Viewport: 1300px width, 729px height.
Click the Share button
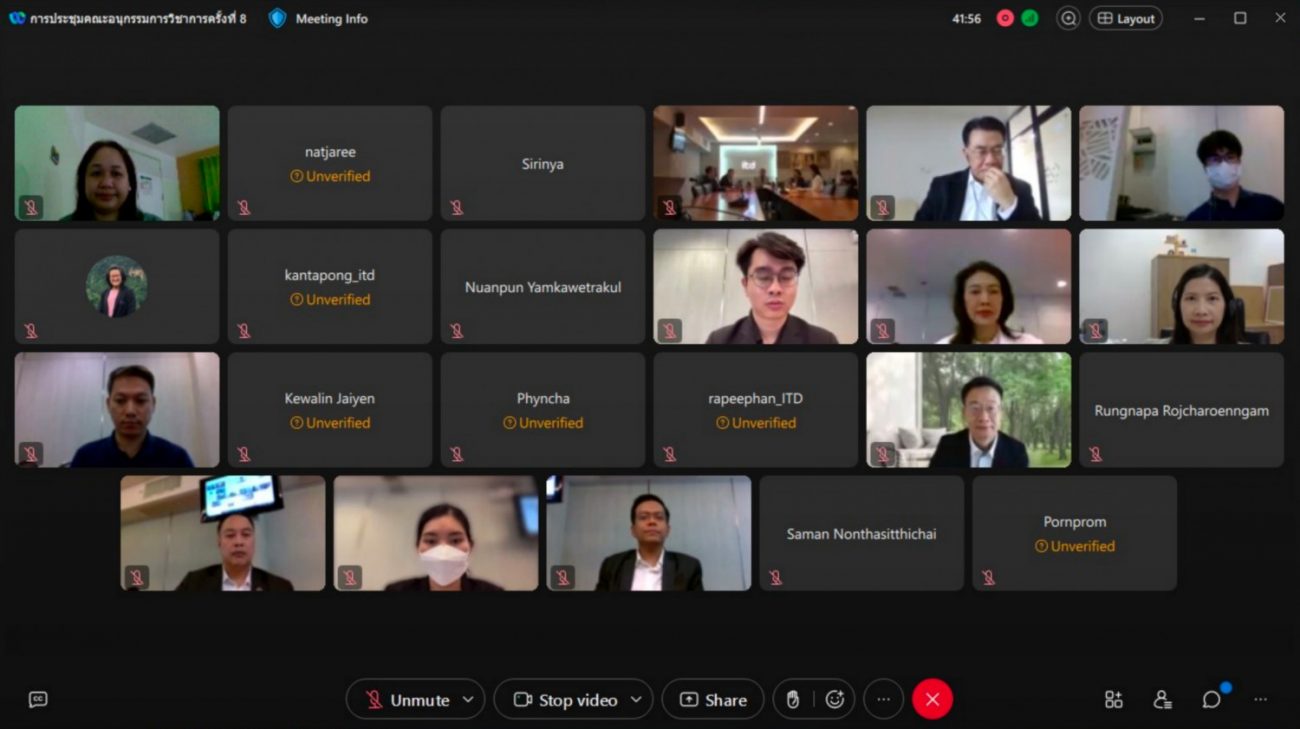[x=713, y=700]
